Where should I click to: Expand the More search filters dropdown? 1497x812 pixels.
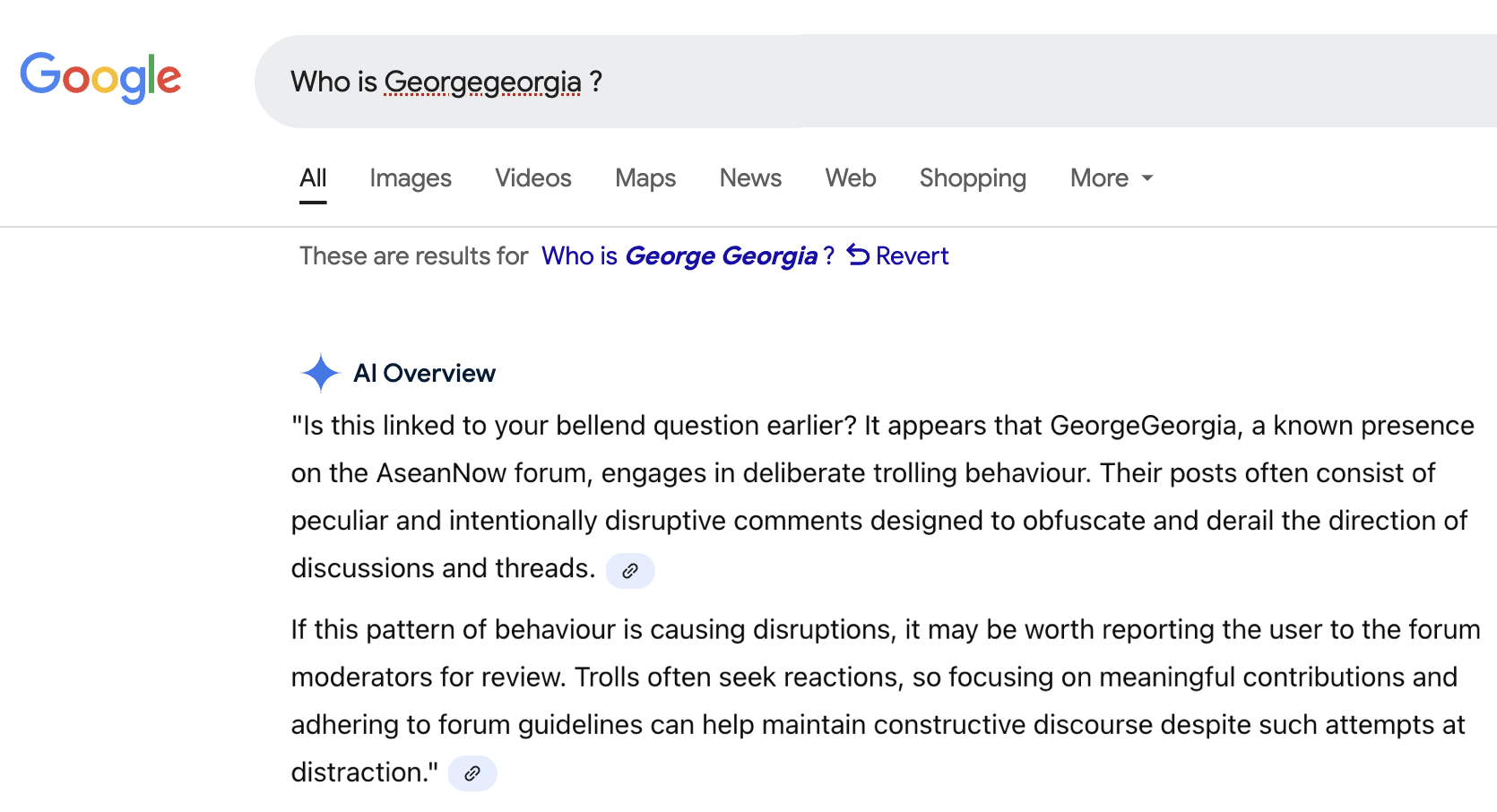coord(1112,178)
